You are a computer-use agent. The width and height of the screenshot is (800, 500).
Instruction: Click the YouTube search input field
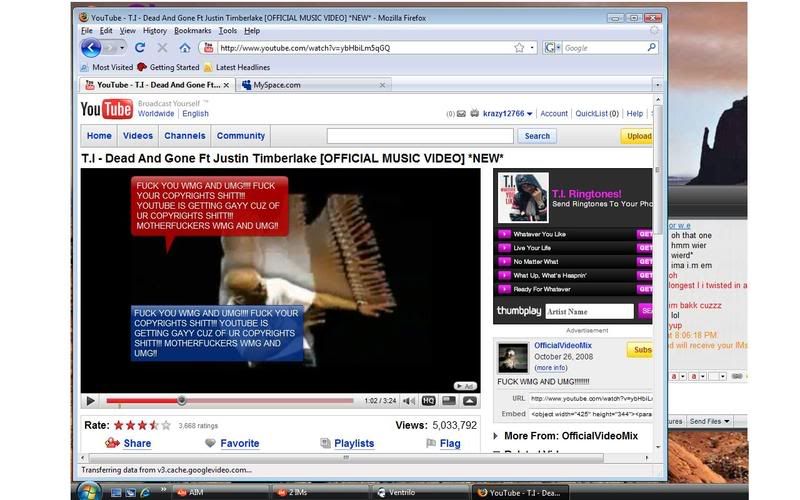(420, 136)
